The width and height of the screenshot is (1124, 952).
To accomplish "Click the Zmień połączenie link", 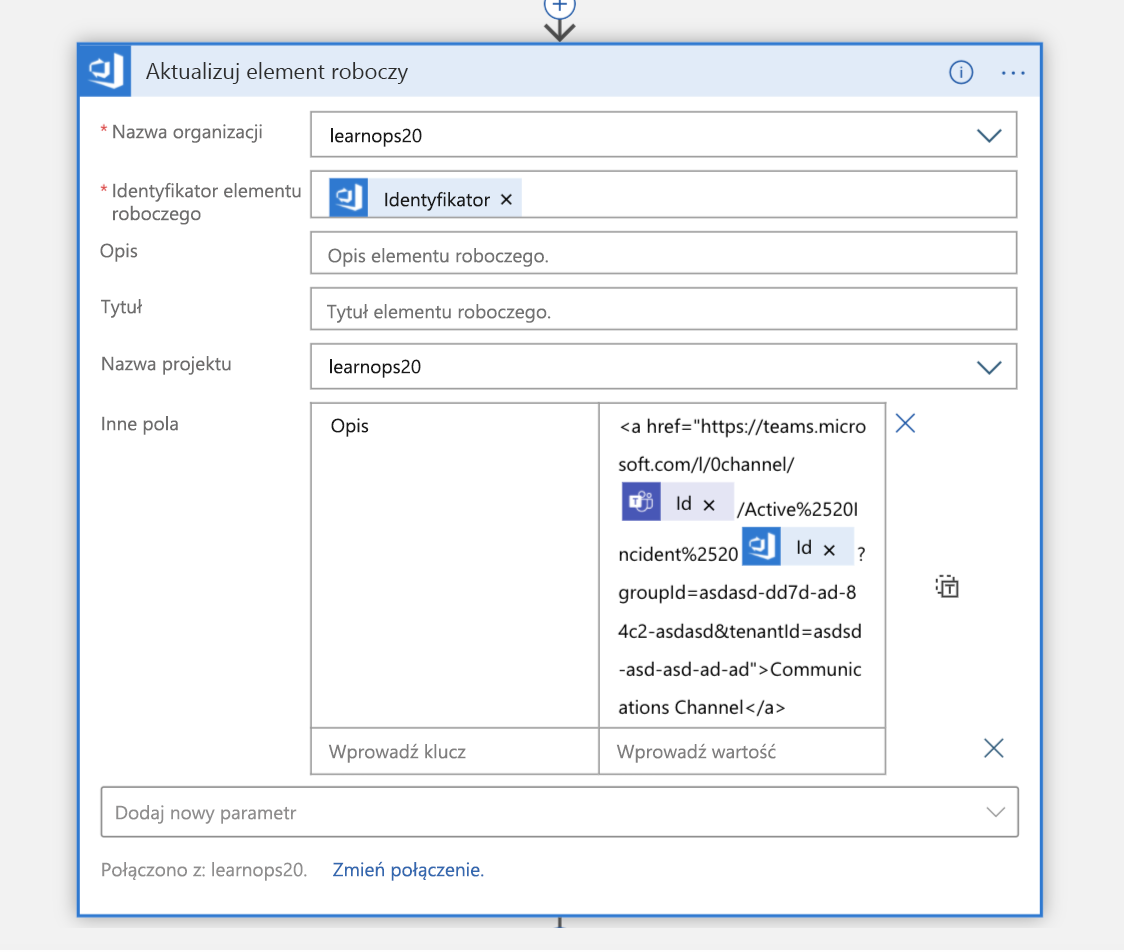I will (408, 870).
